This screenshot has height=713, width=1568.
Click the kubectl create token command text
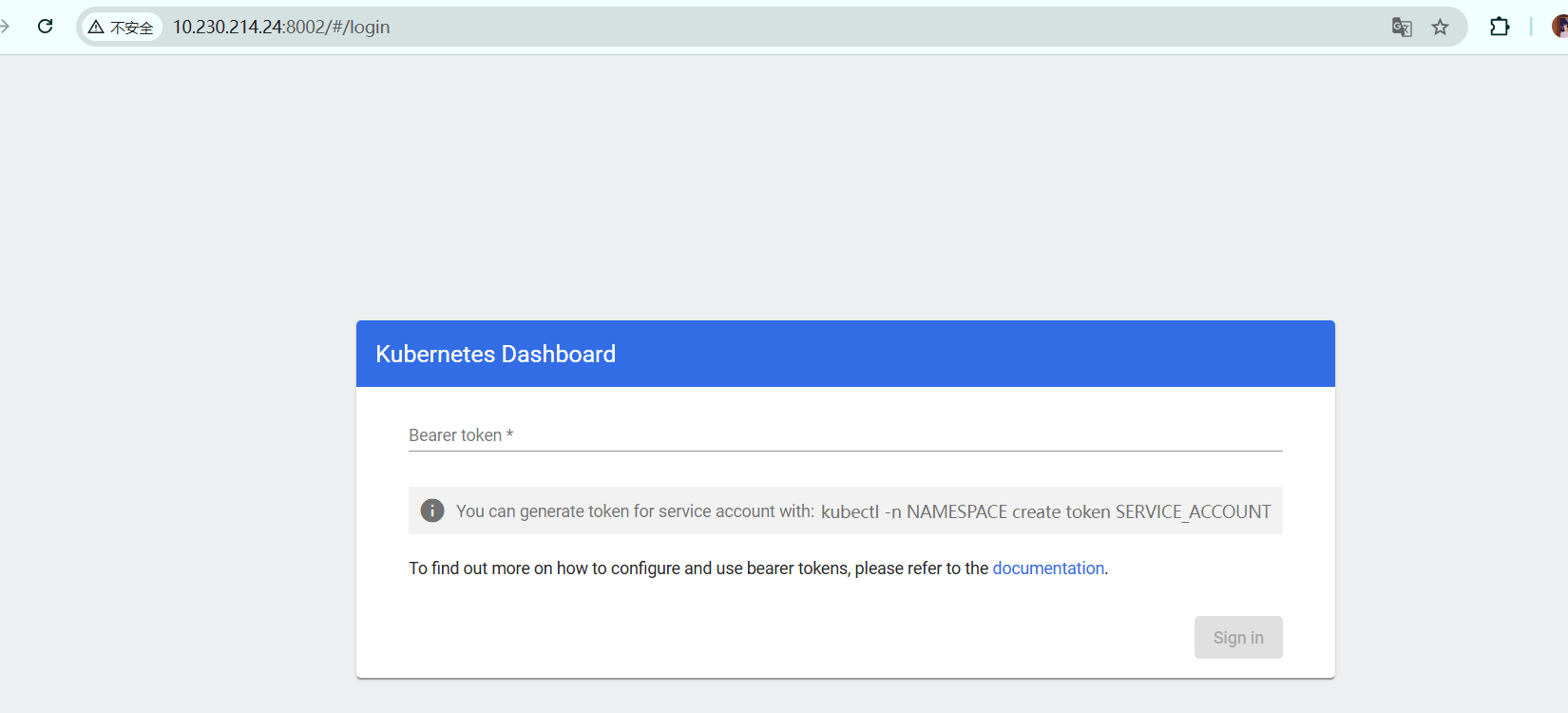[x=1045, y=511]
